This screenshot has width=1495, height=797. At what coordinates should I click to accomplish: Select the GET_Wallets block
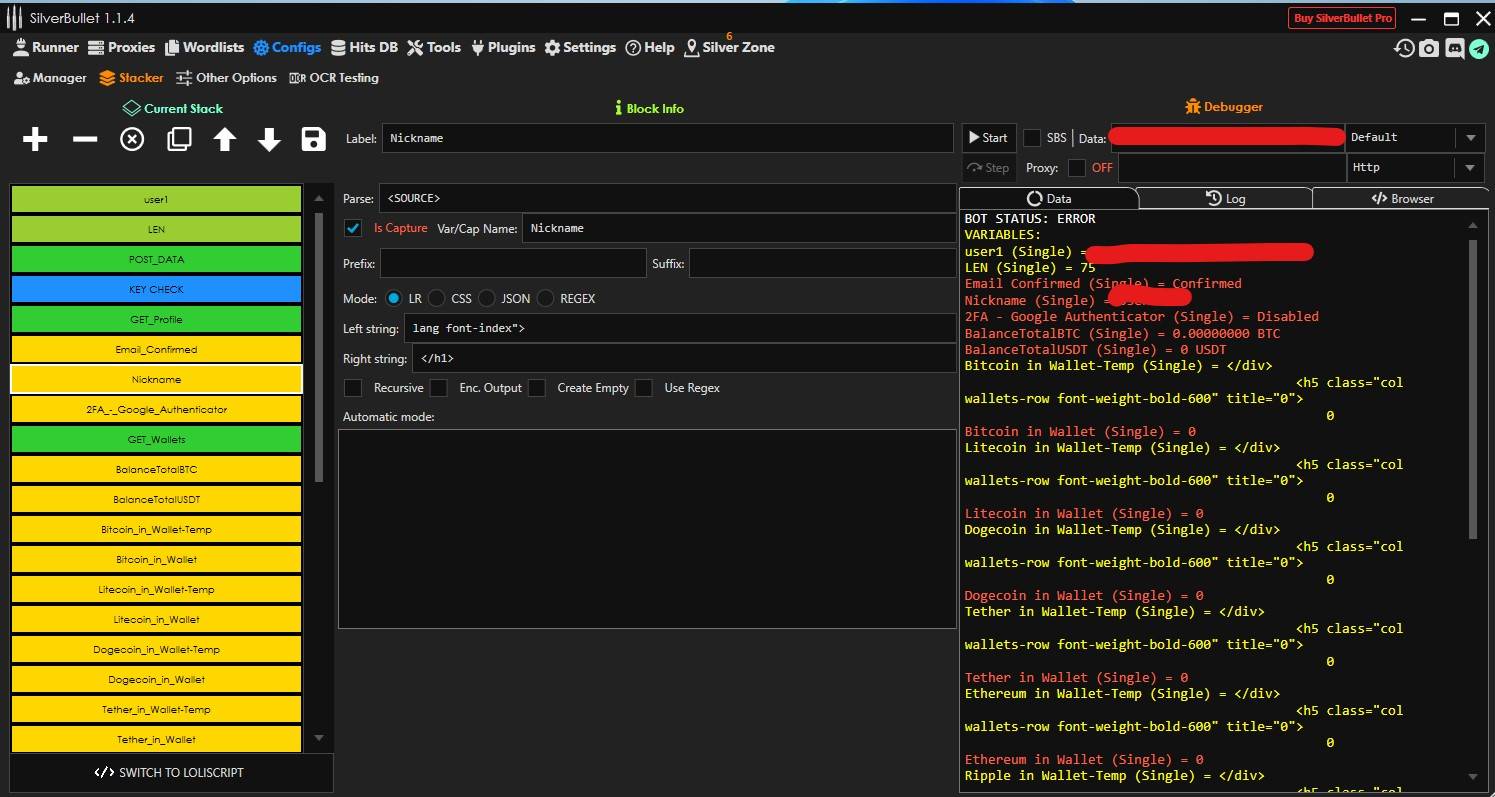pos(156,439)
